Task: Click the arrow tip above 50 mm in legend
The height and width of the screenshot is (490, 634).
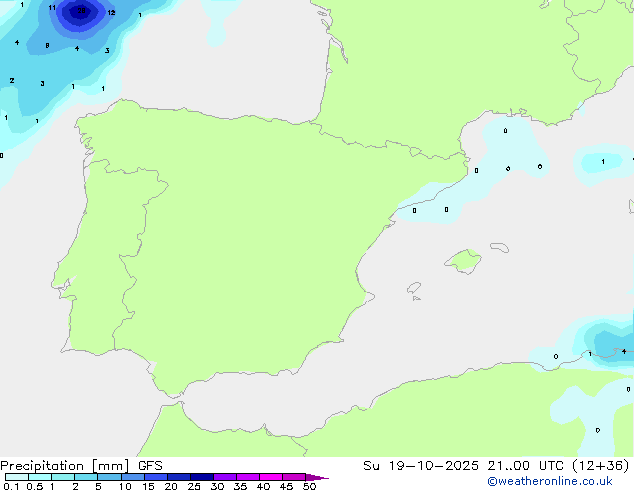Action: point(317,477)
